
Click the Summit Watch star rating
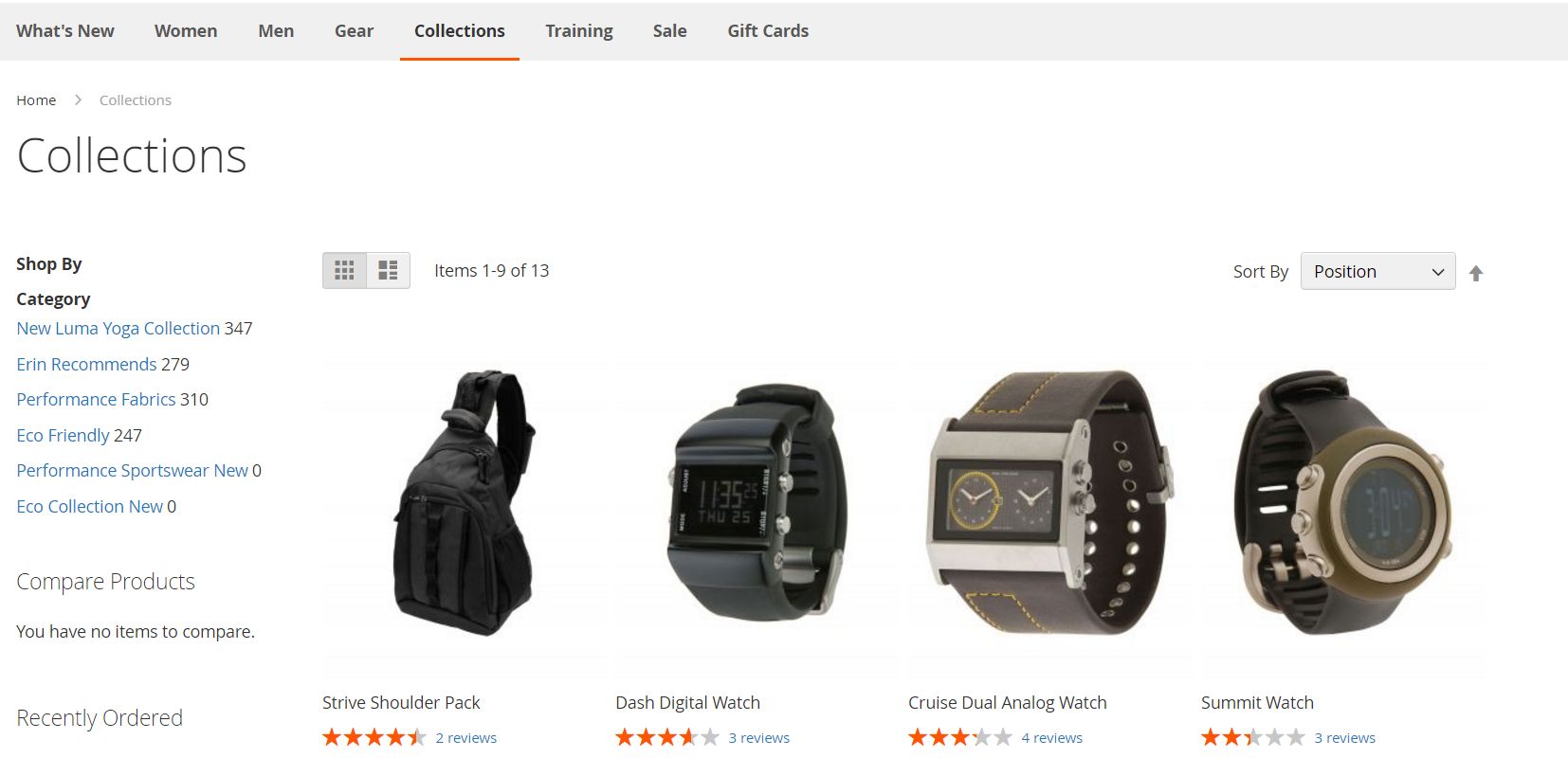click(1253, 737)
